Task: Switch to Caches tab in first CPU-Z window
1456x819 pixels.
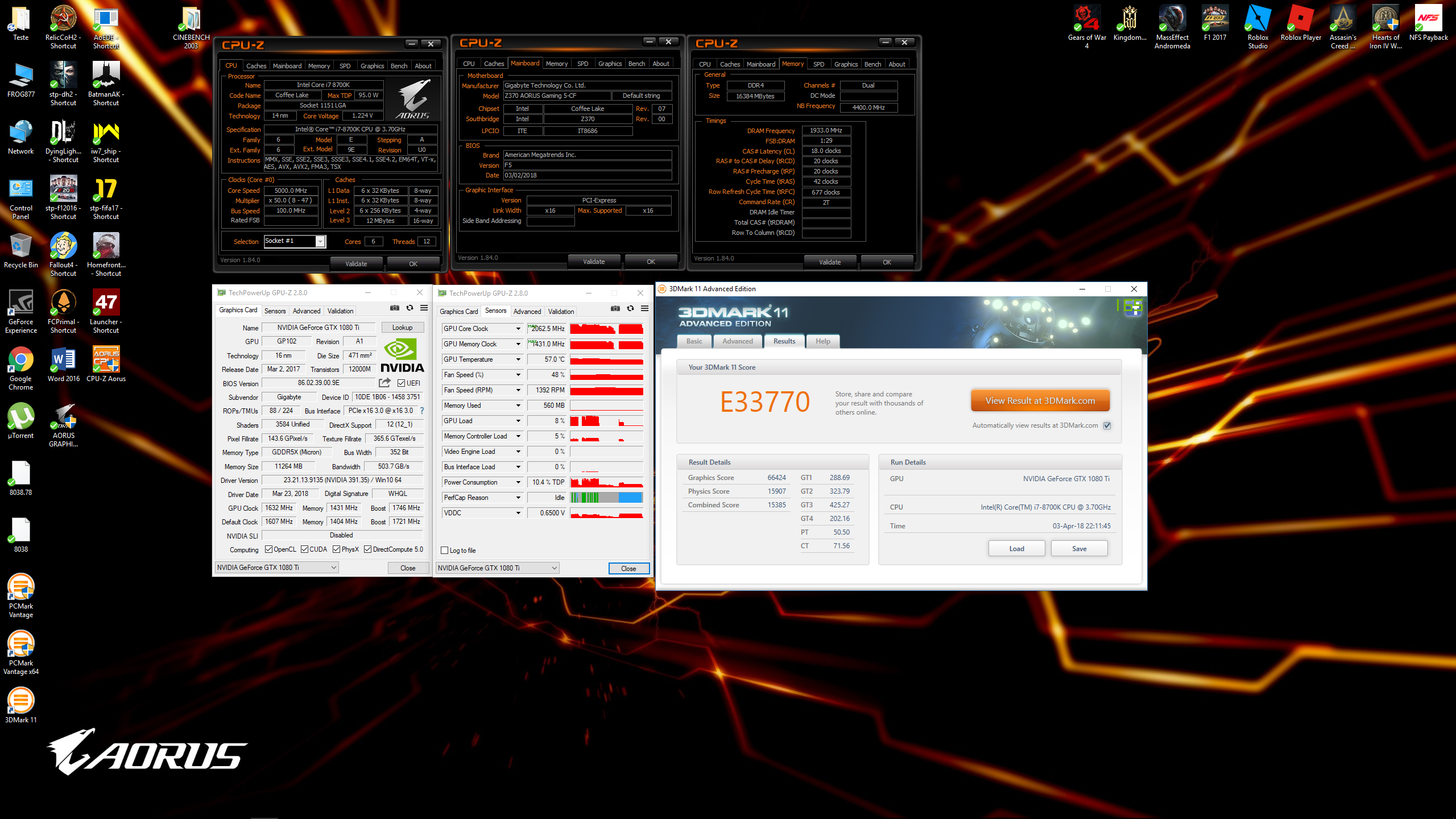Action: point(256,66)
